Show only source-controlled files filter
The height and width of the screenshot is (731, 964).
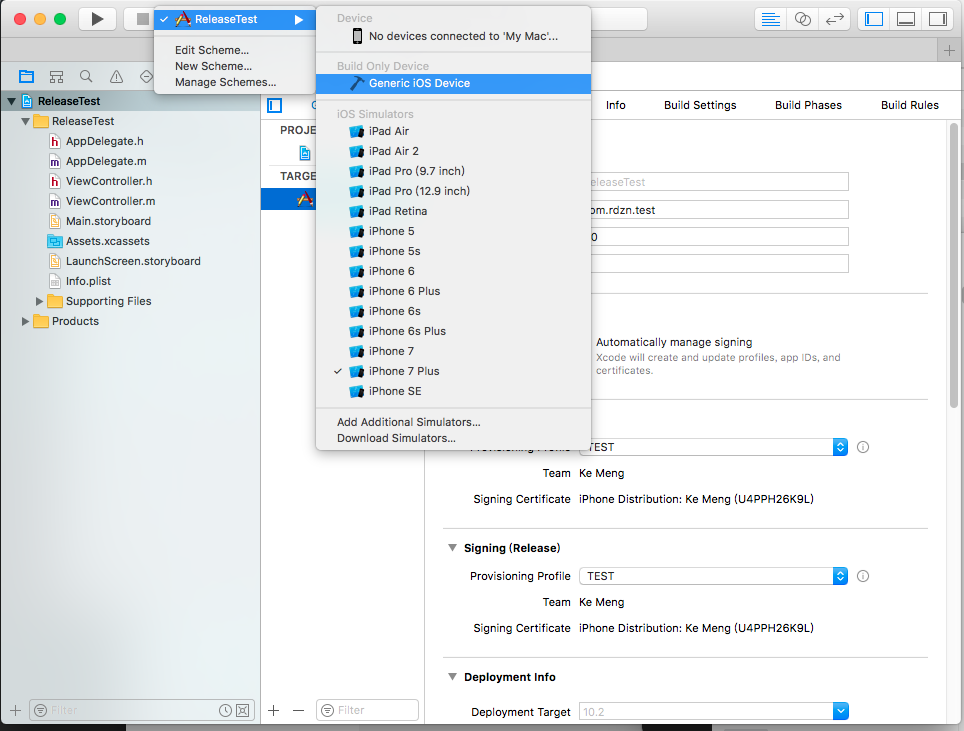(243, 710)
